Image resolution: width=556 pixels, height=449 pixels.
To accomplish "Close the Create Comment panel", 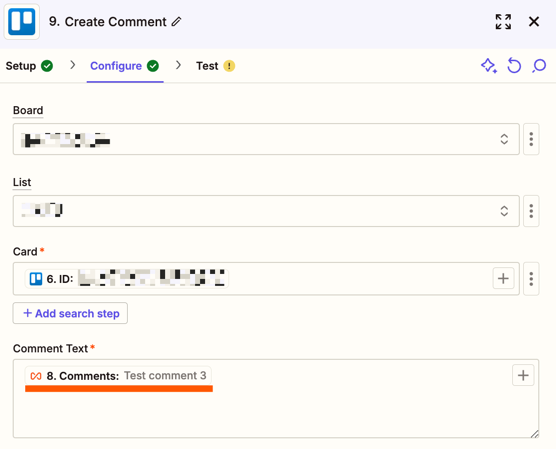I will (x=534, y=22).
